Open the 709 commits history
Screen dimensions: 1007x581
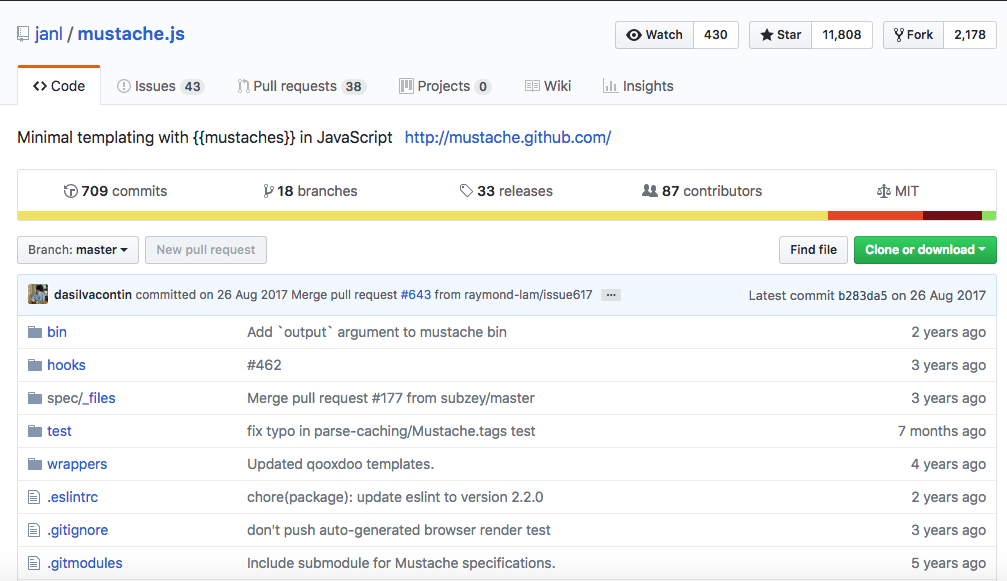(x=115, y=191)
